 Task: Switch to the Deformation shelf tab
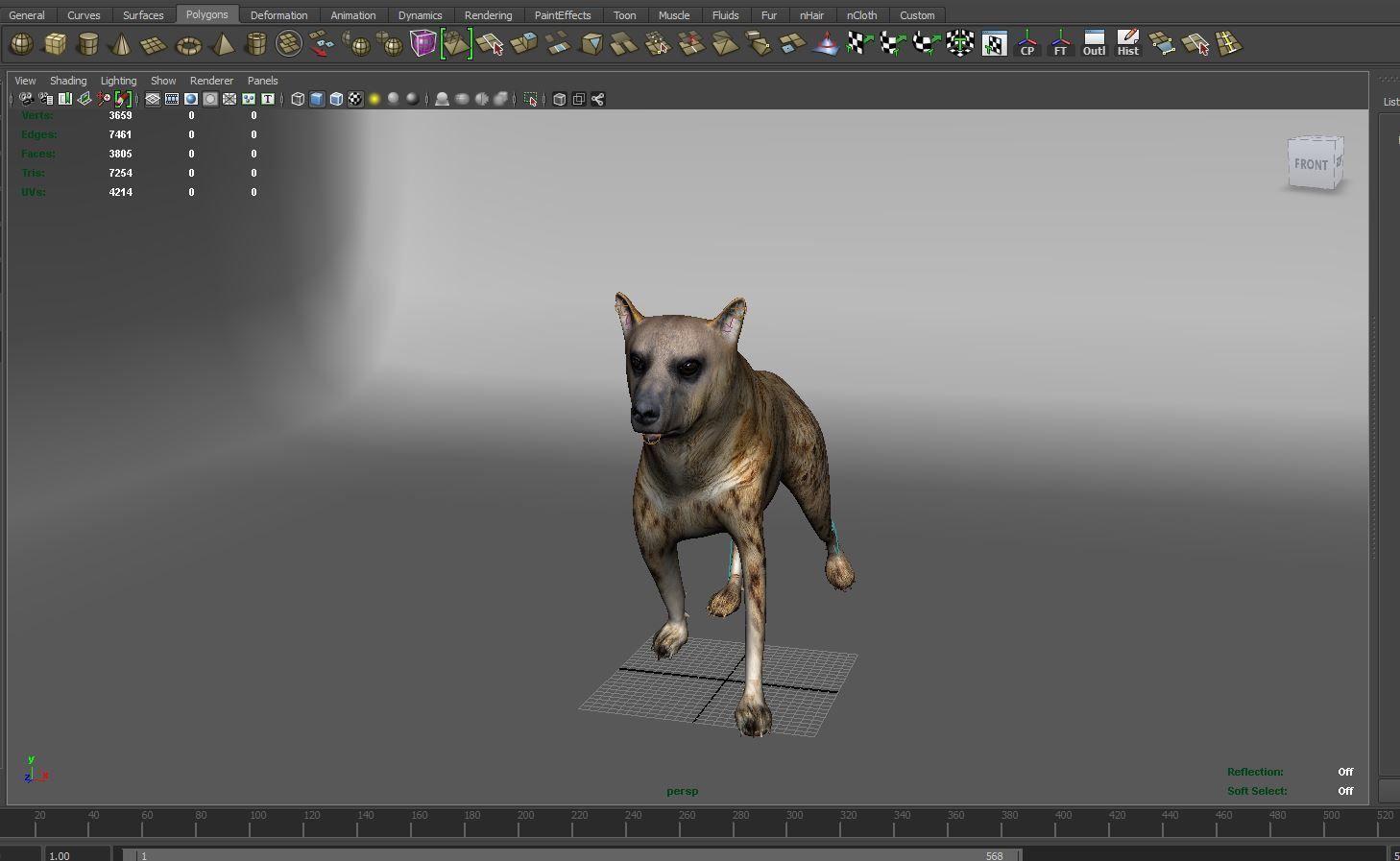pyautogui.click(x=278, y=15)
